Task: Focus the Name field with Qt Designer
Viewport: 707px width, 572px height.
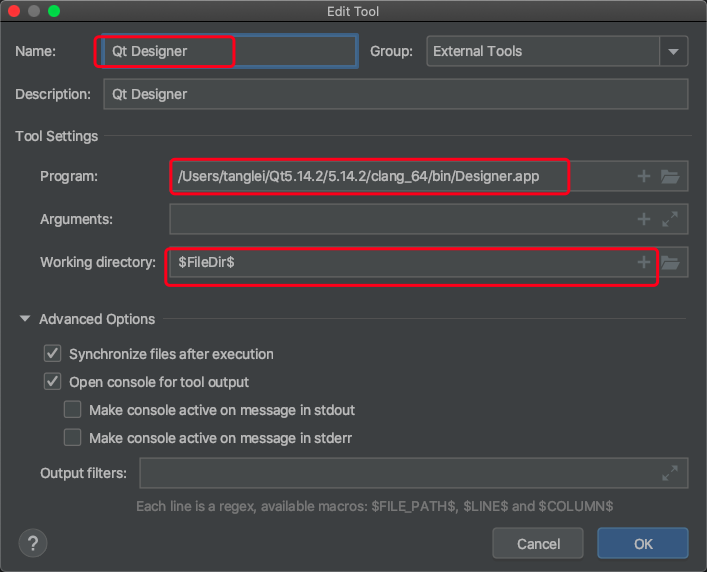Action: [x=230, y=51]
